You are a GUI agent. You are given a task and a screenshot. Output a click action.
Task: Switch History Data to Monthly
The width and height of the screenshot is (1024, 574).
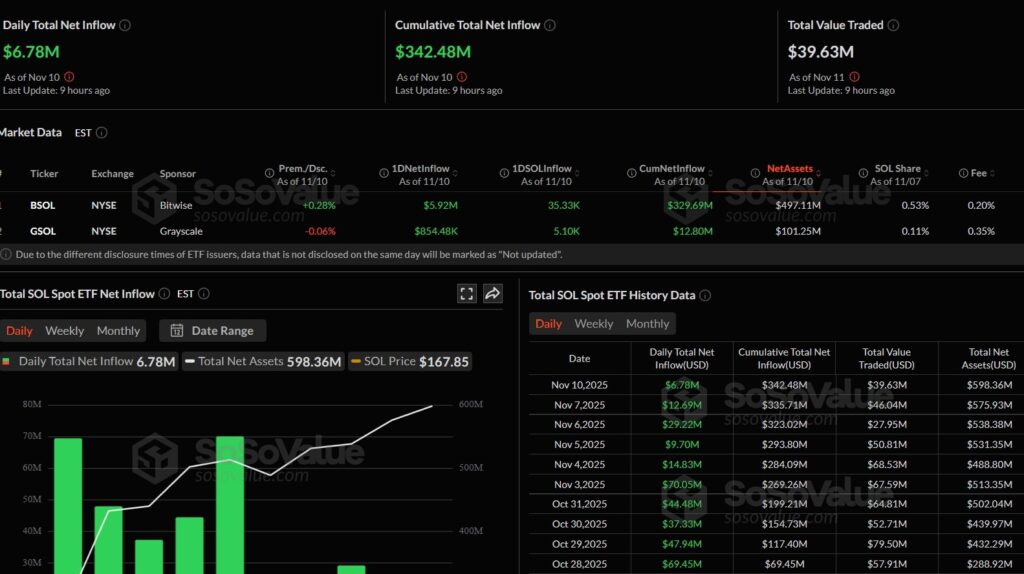point(647,323)
